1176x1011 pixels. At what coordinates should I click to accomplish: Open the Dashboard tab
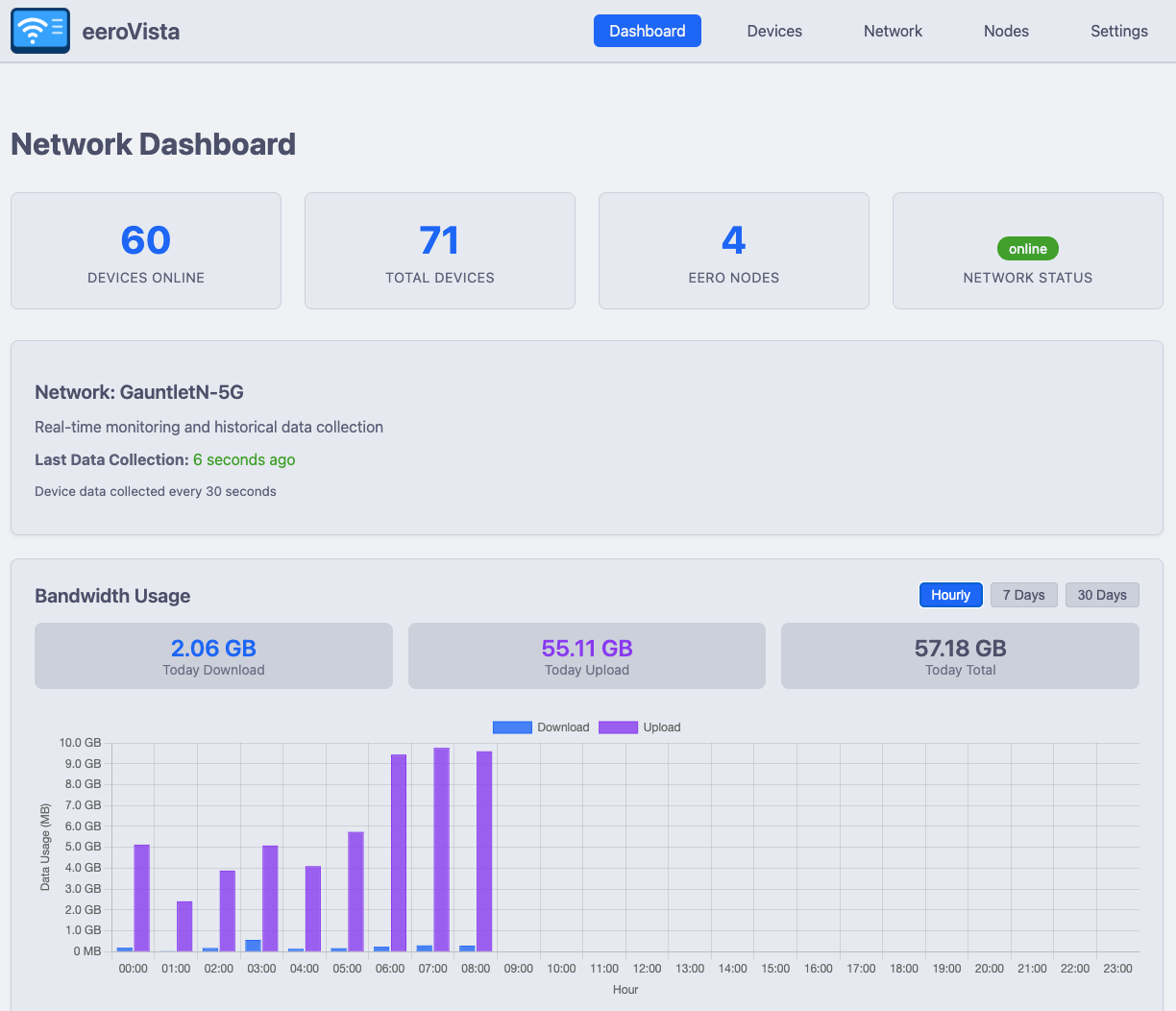pos(647,31)
